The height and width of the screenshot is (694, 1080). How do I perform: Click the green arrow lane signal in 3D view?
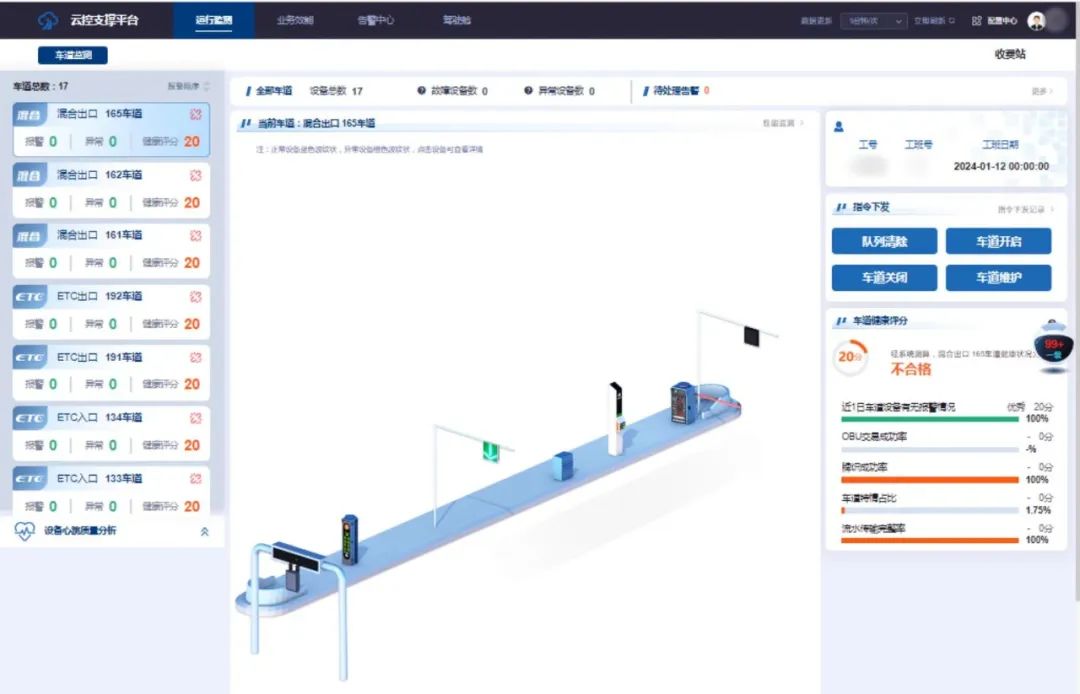click(491, 451)
